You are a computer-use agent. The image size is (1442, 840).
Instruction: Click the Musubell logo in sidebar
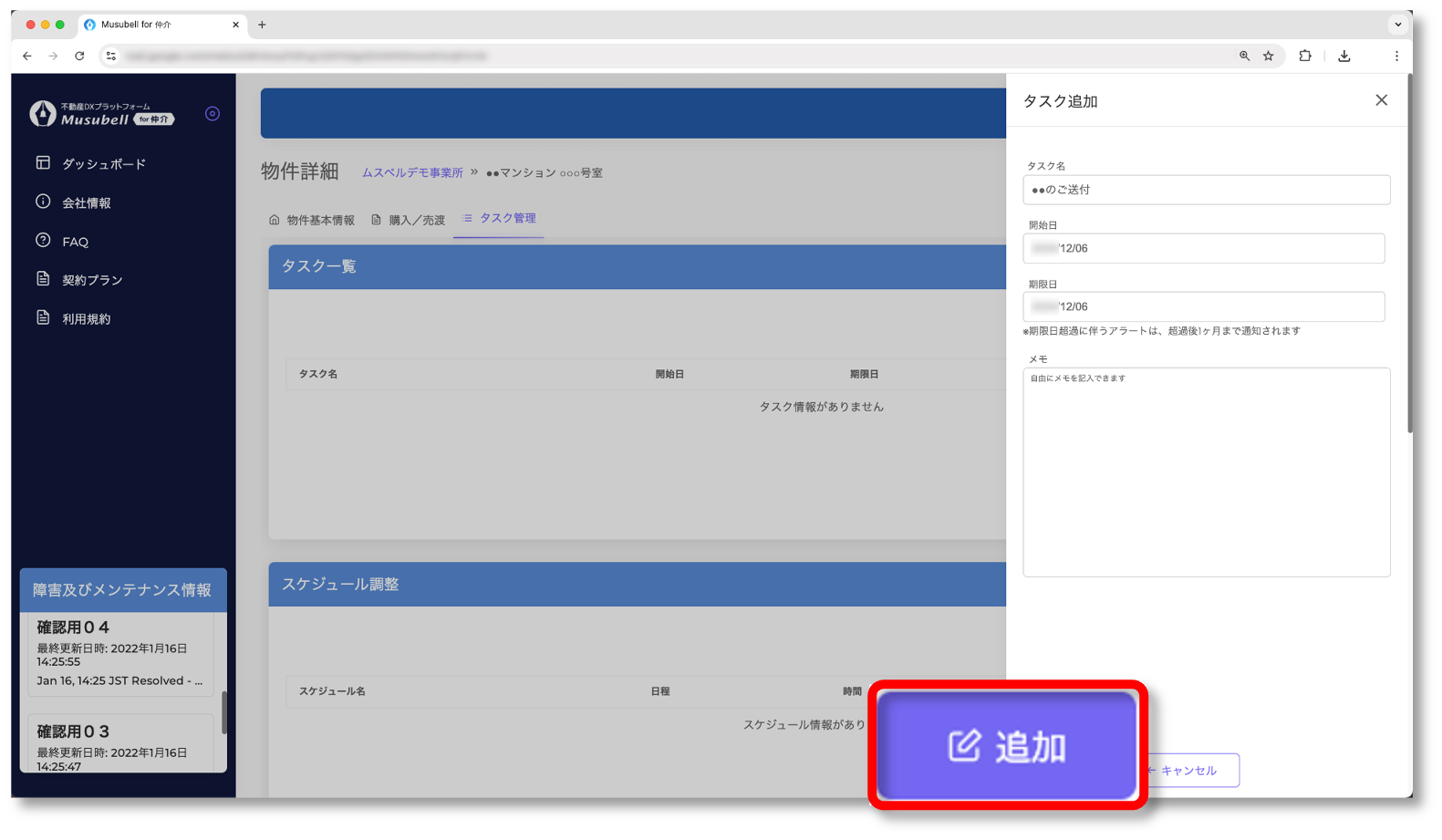point(100,114)
